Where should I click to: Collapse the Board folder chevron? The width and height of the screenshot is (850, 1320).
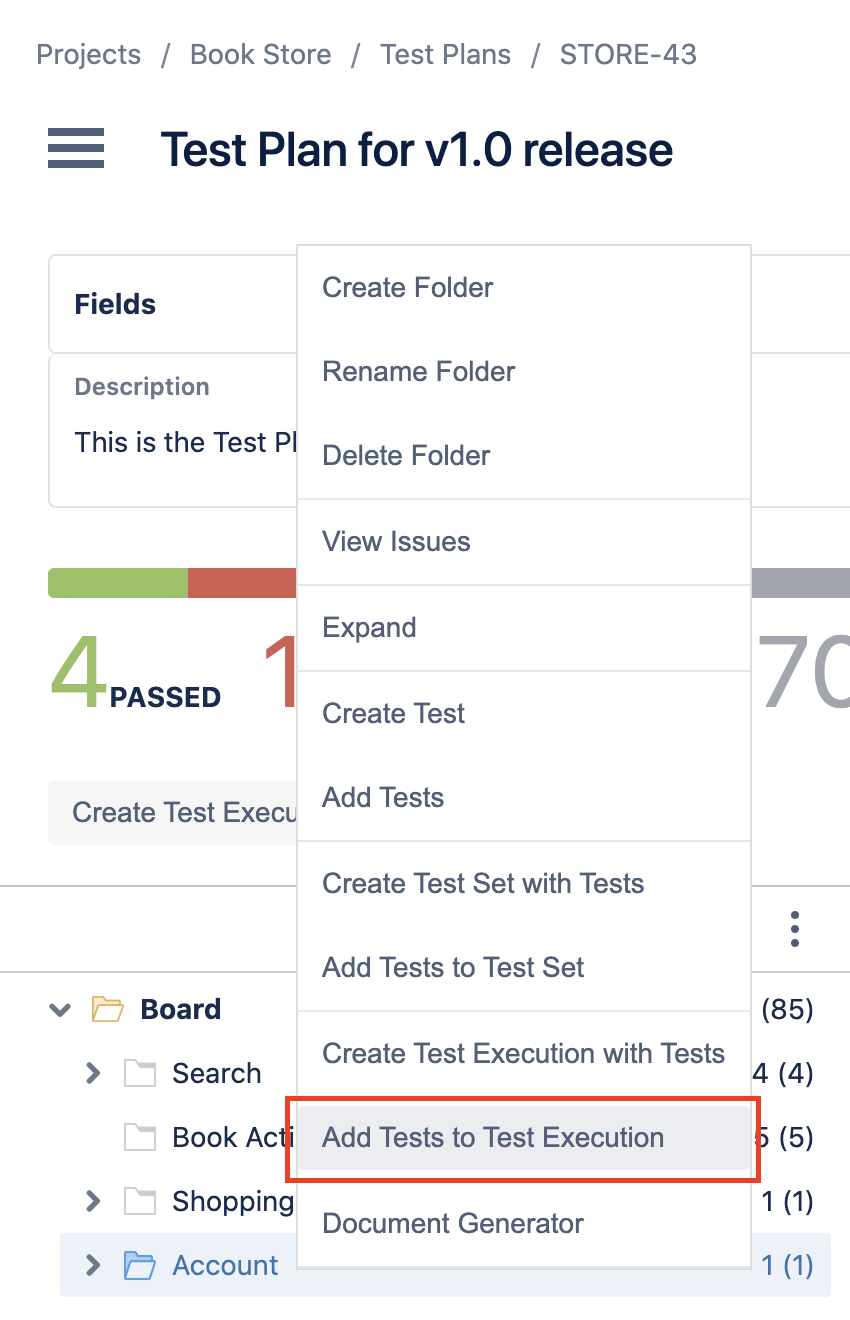[60, 1010]
